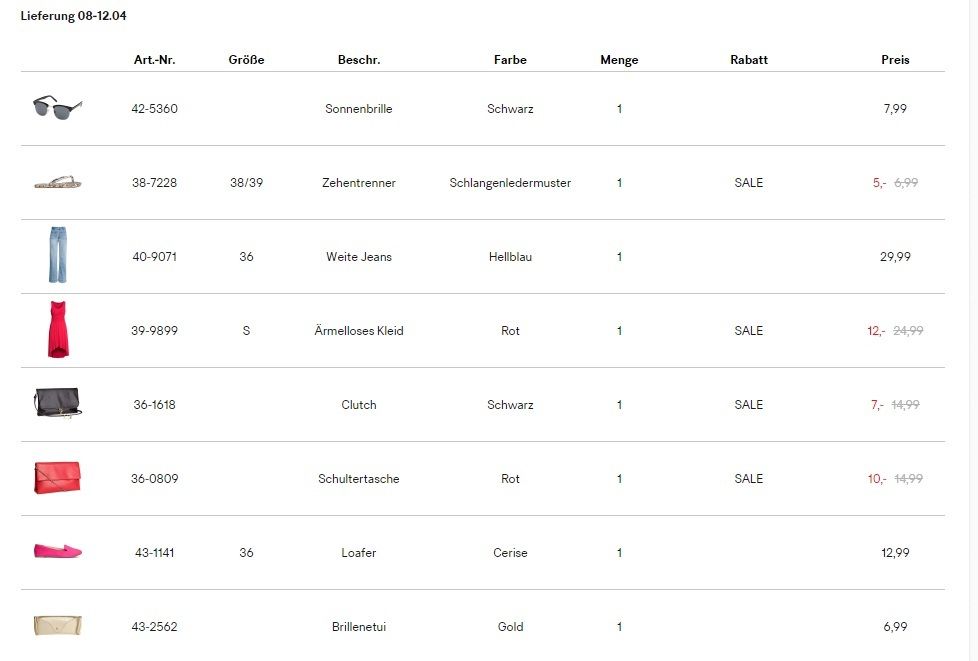This screenshot has height=661, width=978.
Task: Select the cerise loafer product image
Action: [57, 551]
